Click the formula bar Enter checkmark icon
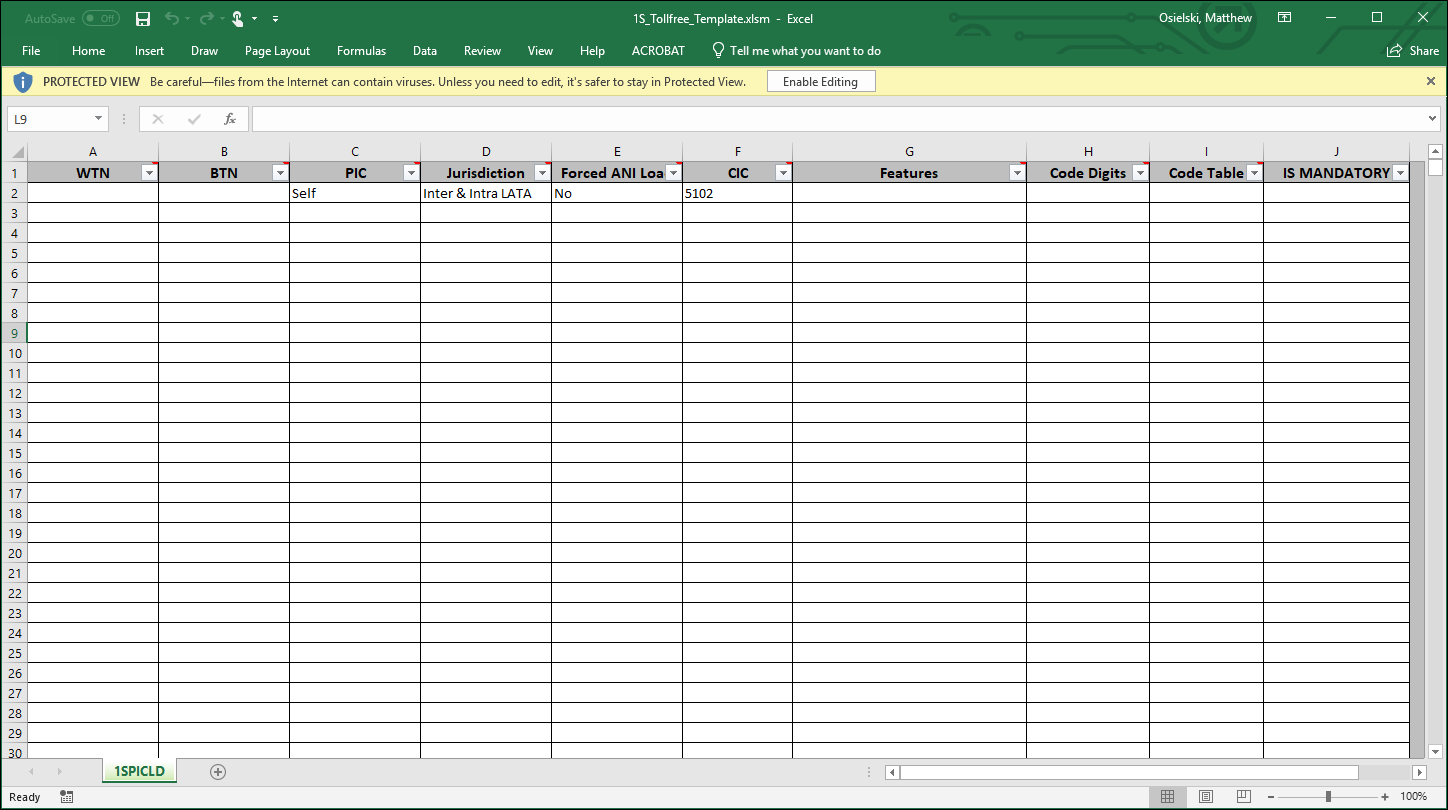1448x810 pixels. click(194, 119)
